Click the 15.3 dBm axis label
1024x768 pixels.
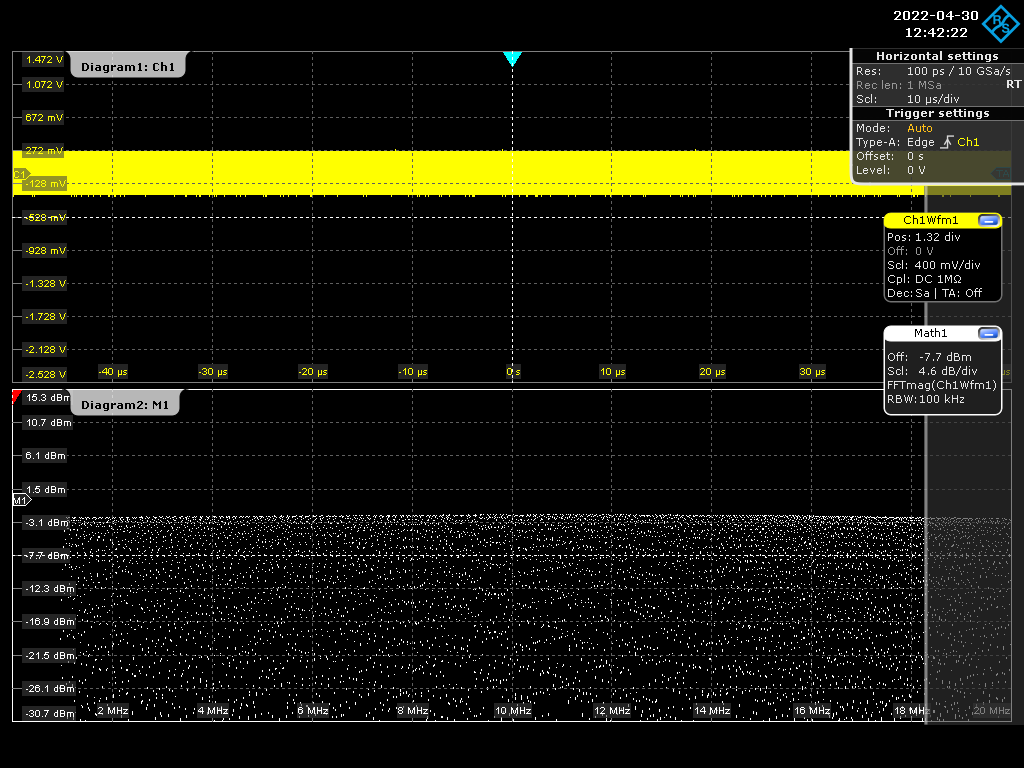point(48,397)
